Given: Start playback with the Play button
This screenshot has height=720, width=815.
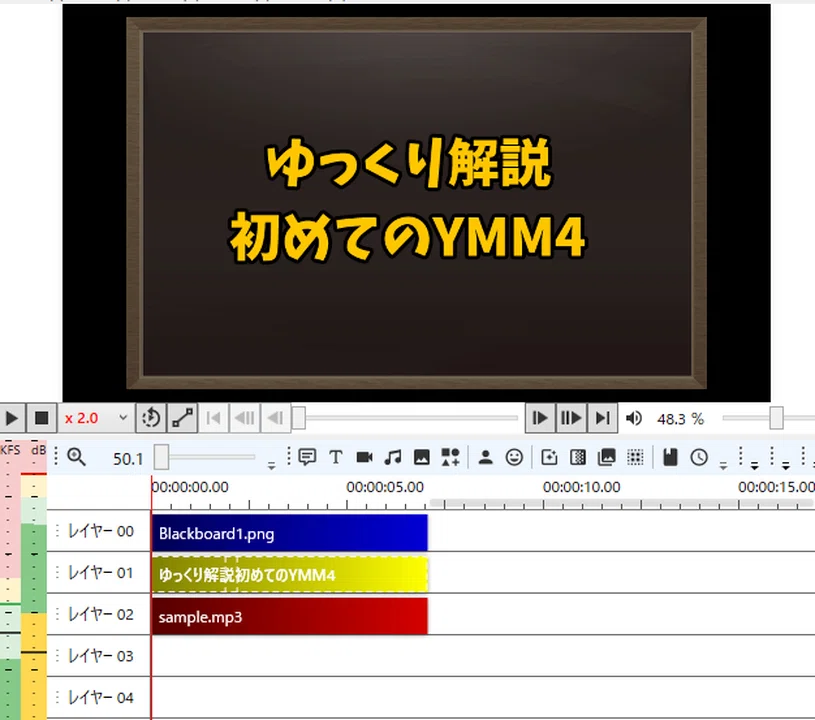Looking at the screenshot, I should [x=11, y=418].
